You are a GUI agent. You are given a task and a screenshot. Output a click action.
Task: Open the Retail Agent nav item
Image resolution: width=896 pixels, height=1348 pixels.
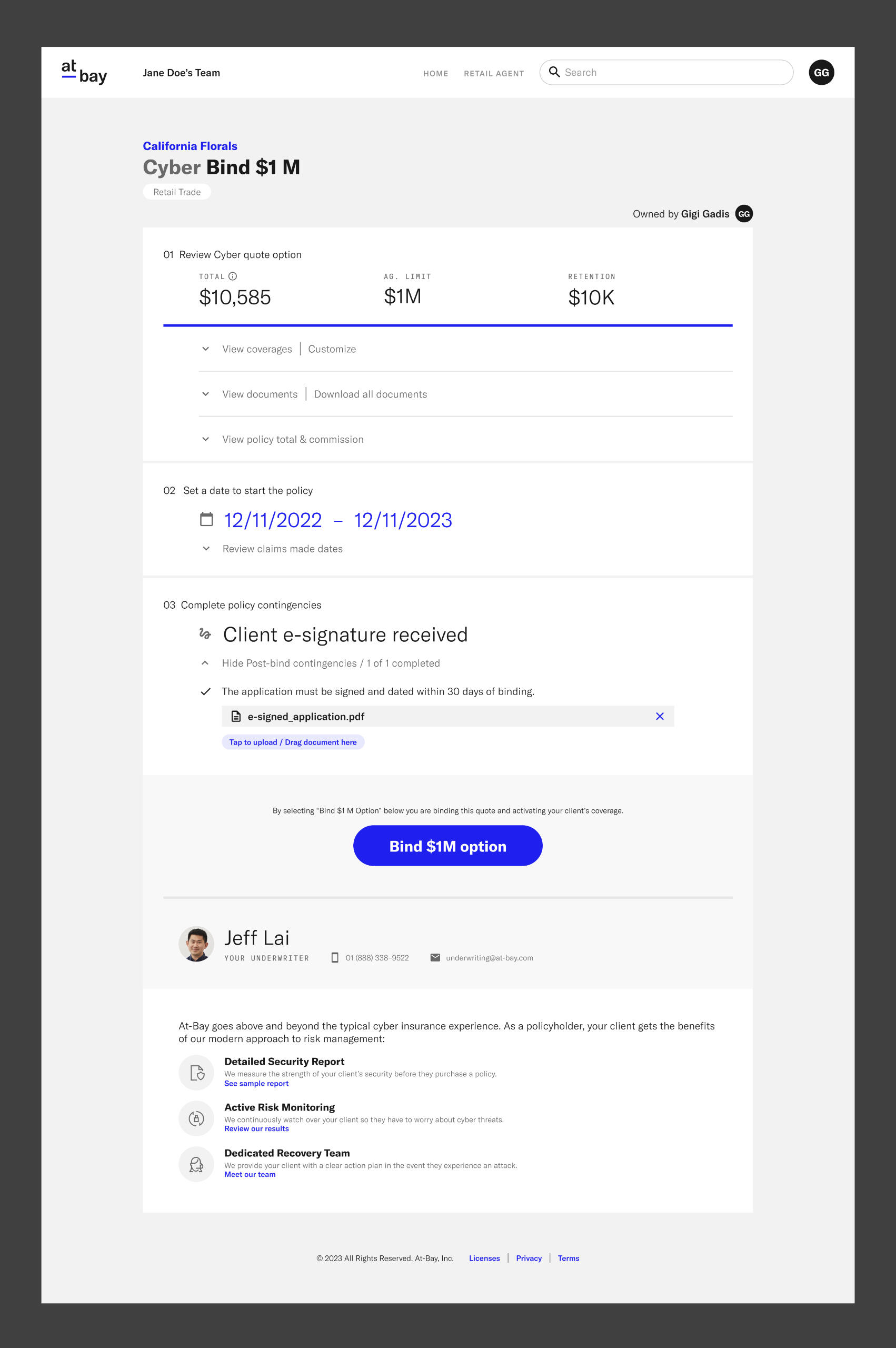[x=494, y=74]
